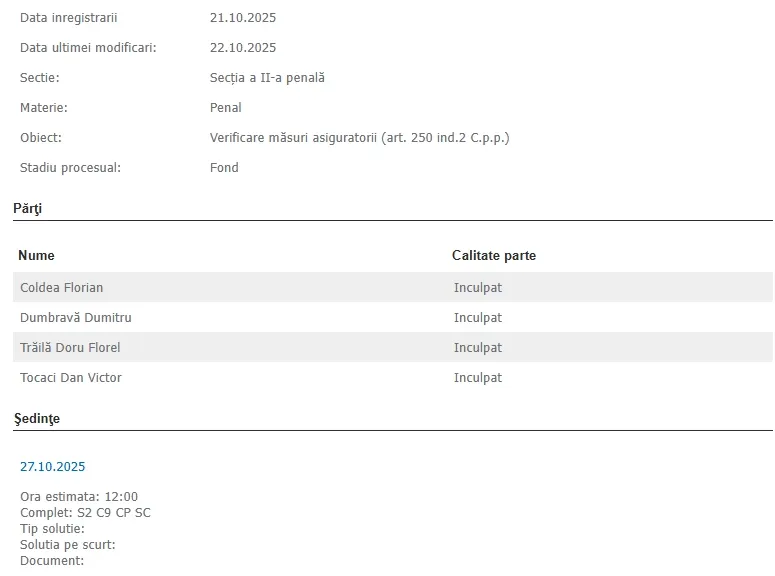Click the Solutia pe scurt label
The width and height of the screenshot is (775, 576).
click(68, 545)
